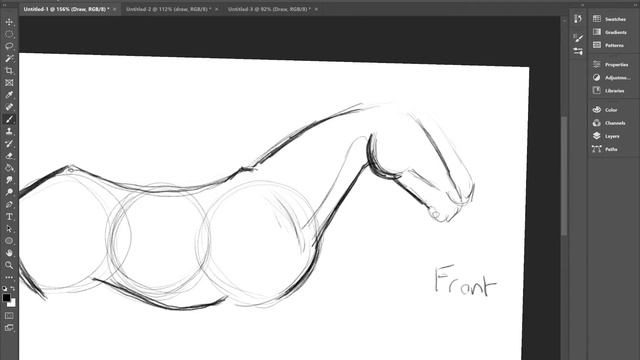This screenshot has height=360, width=640.
Task: Open the Gradients panel
Action: pyautogui.click(x=611, y=32)
